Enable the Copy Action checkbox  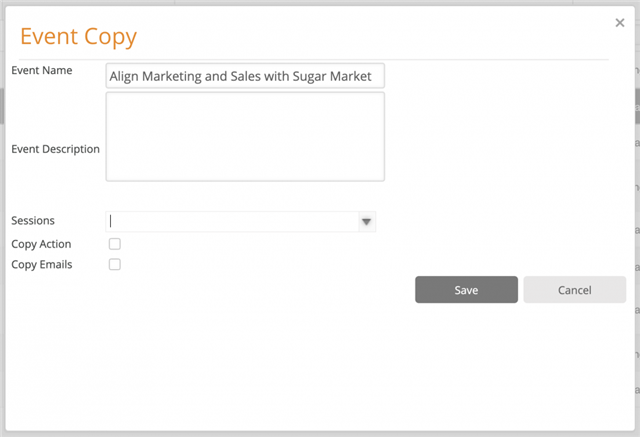115,244
